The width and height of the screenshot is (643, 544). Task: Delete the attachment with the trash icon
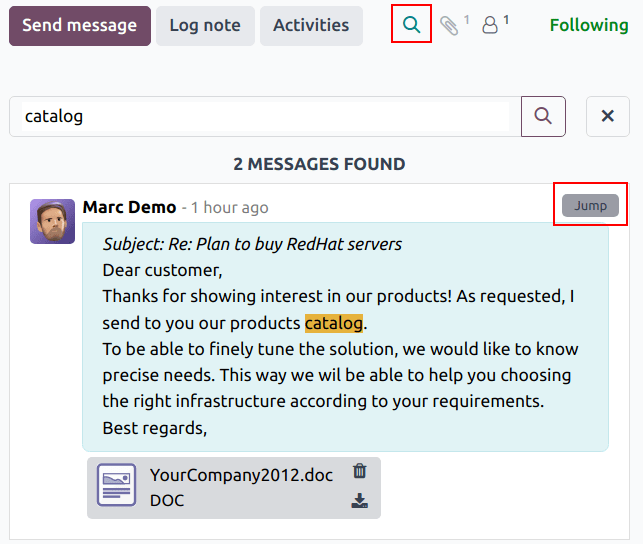tap(360, 471)
